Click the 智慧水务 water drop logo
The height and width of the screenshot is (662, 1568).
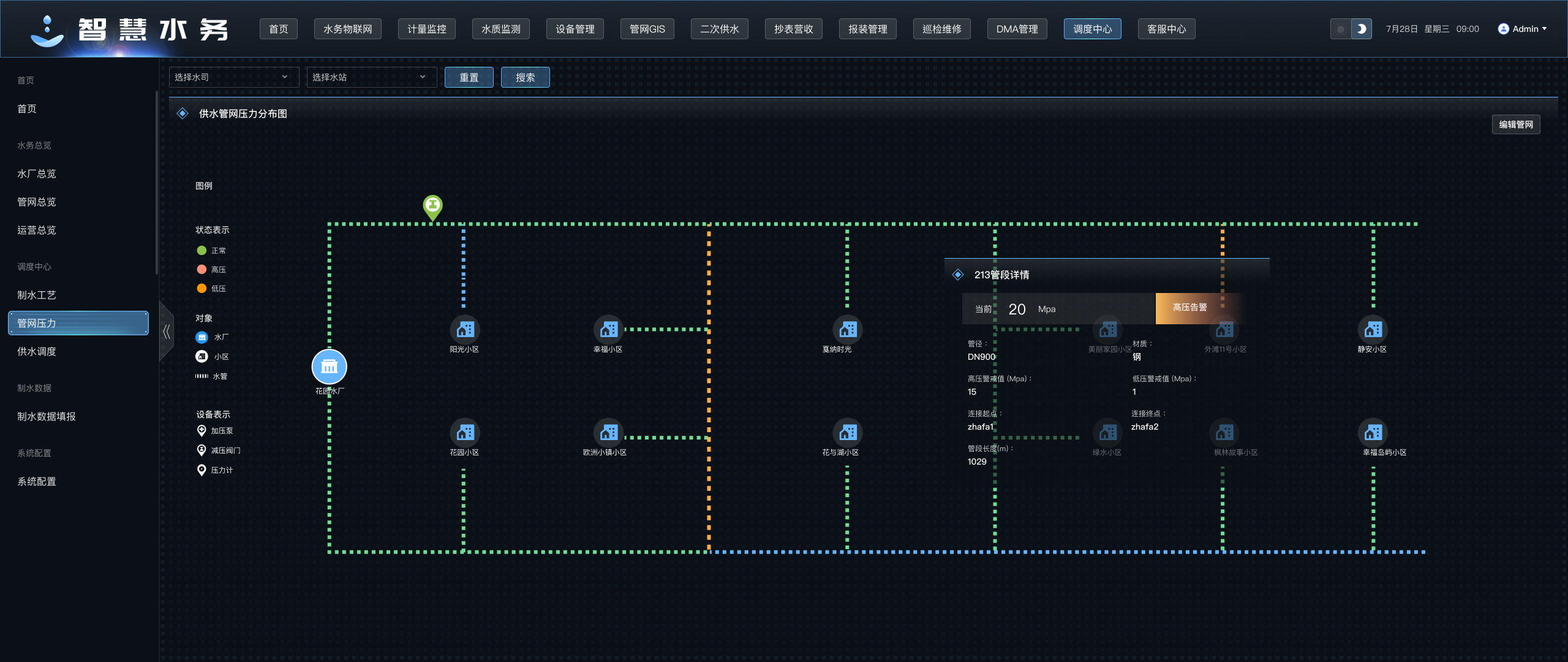pos(47,31)
